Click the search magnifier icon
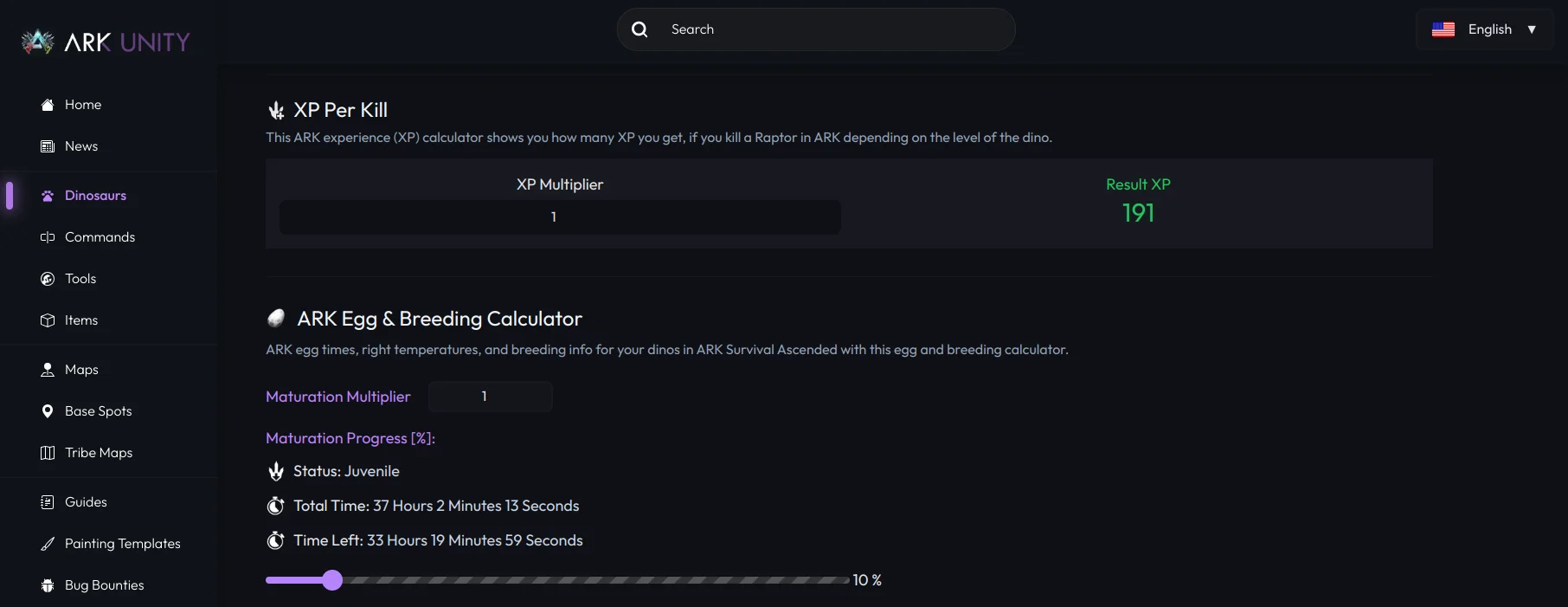1568x607 pixels. point(639,29)
